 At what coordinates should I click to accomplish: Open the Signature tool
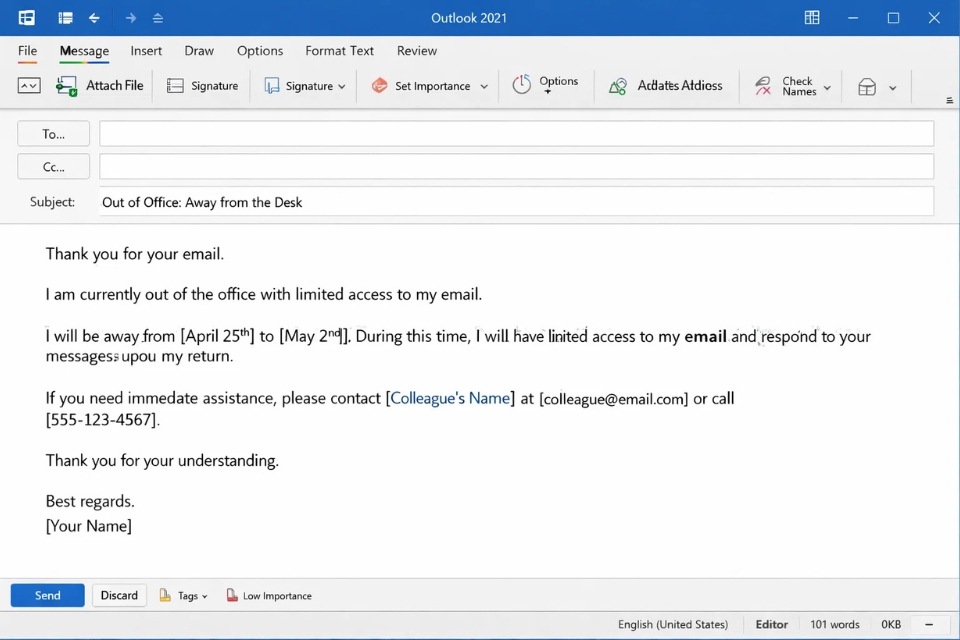tap(203, 86)
